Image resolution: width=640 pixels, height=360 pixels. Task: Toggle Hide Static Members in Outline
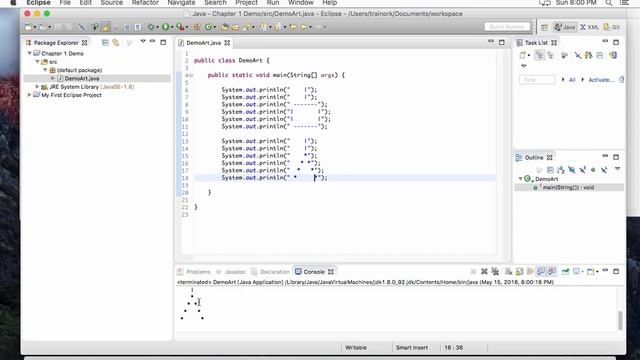582,170
